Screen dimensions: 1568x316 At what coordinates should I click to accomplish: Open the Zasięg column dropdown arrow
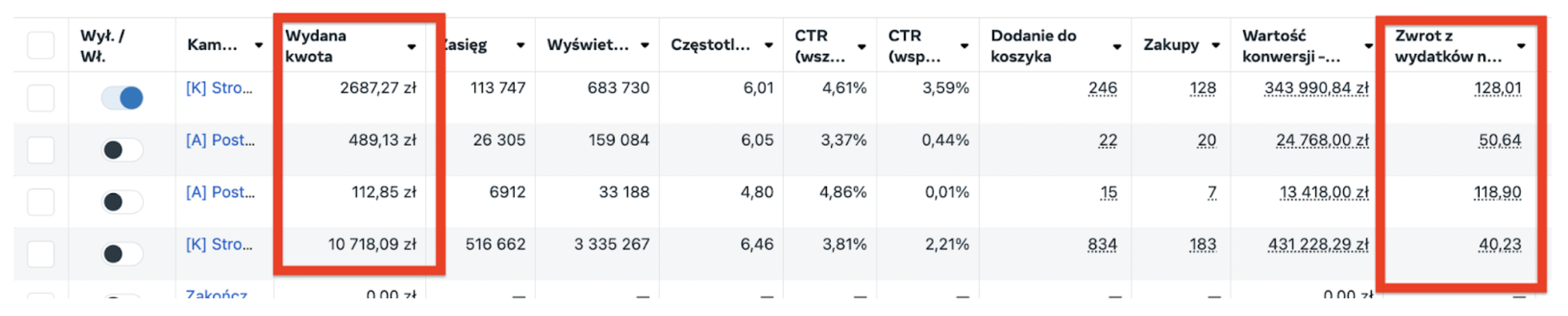(x=520, y=46)
